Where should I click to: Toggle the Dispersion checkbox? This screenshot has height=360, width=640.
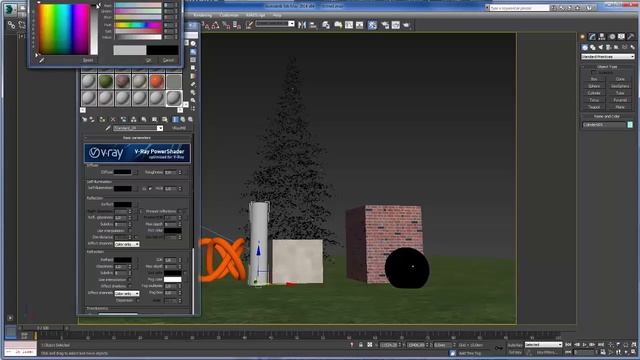(x=138, y=300)
